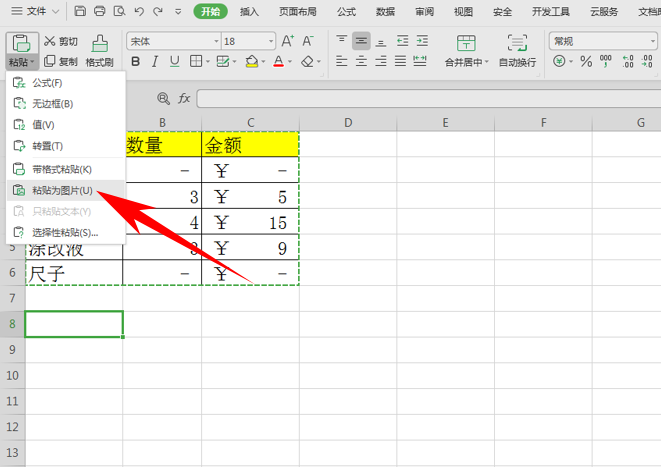Image resolution: width=661 pixels, height=471 pixels.
Task: Open font name box 宋体
Action: [x=173, y=41]
